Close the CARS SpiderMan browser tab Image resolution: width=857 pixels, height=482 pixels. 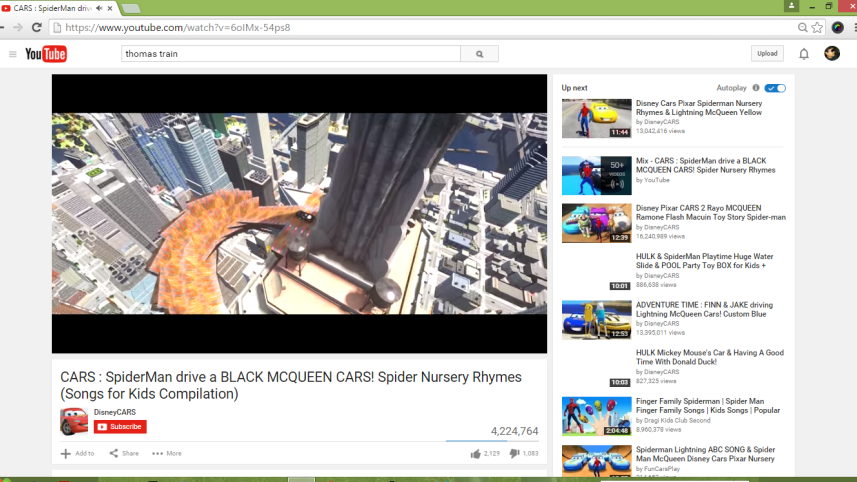[x=110, y=8]
